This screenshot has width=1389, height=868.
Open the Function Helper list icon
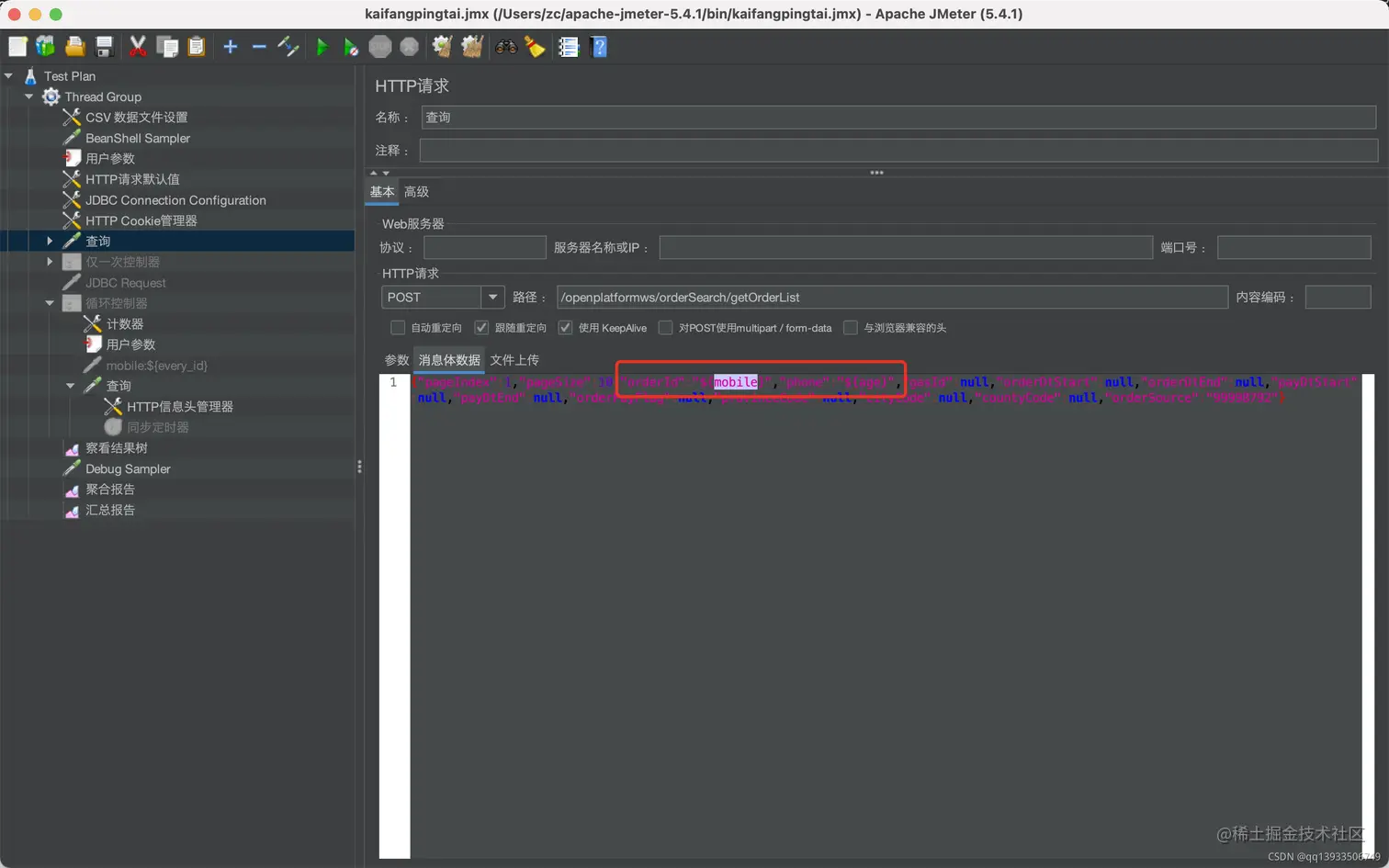coord(569,47)
